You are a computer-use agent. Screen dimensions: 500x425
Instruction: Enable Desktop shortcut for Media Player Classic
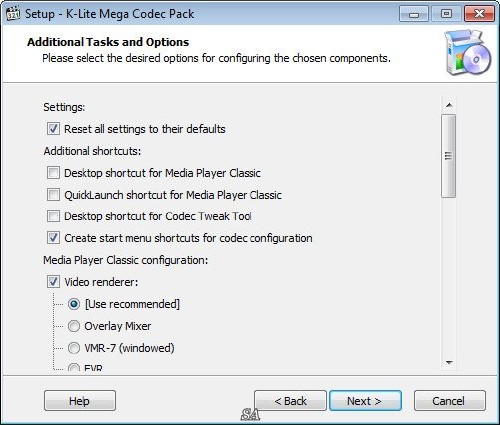pos(53,173)
